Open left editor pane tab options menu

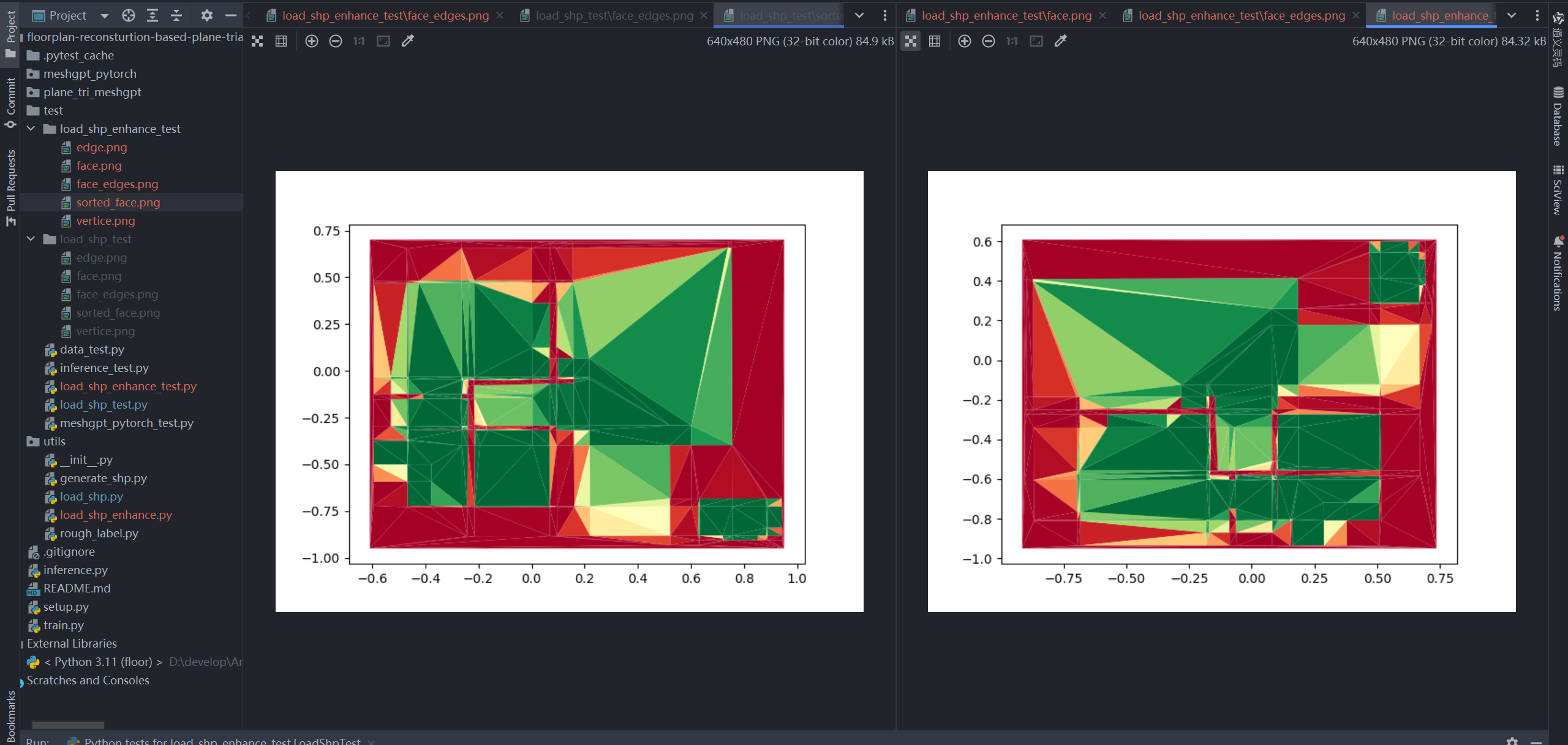[884, 16]
